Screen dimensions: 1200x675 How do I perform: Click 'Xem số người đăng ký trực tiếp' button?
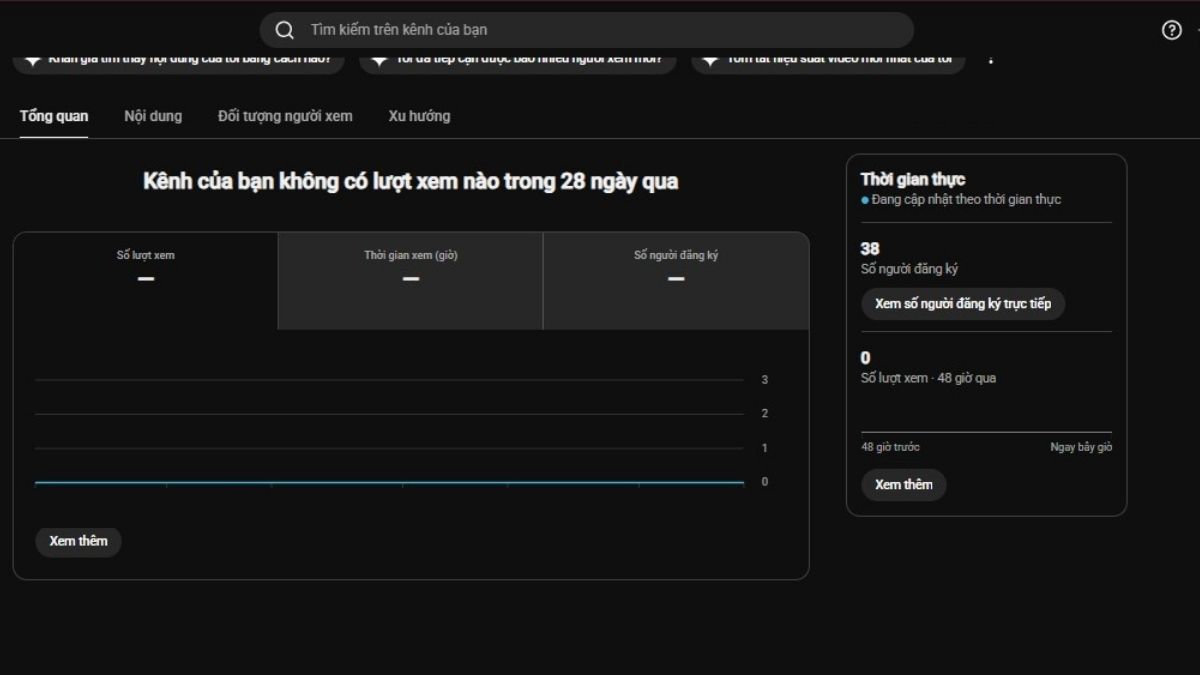[x=963, y=304]
